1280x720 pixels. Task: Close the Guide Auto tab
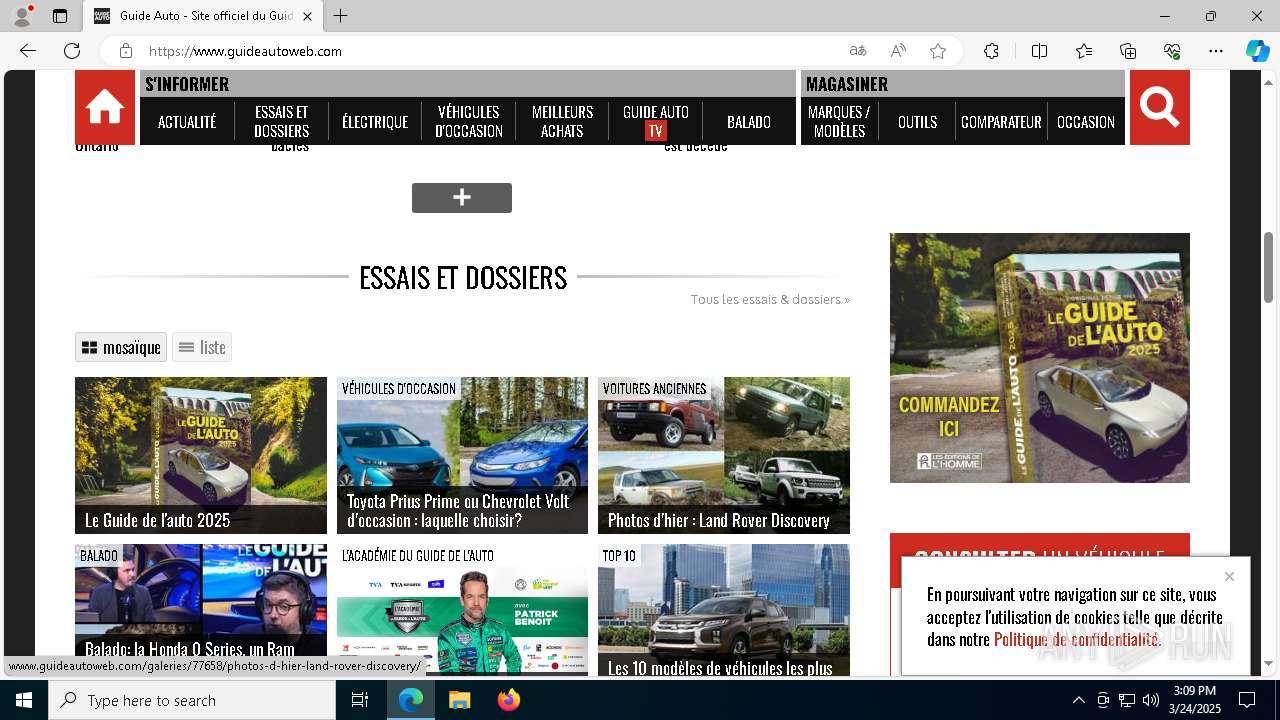click(307, 16)
